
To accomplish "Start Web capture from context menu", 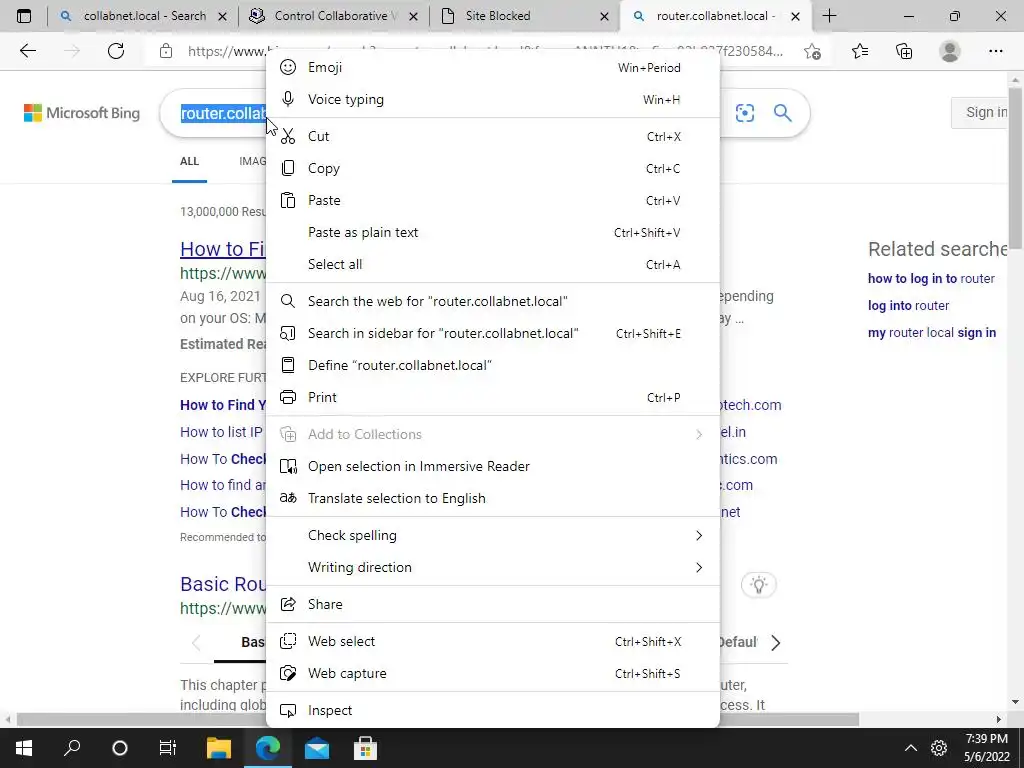I will point(492,673).
